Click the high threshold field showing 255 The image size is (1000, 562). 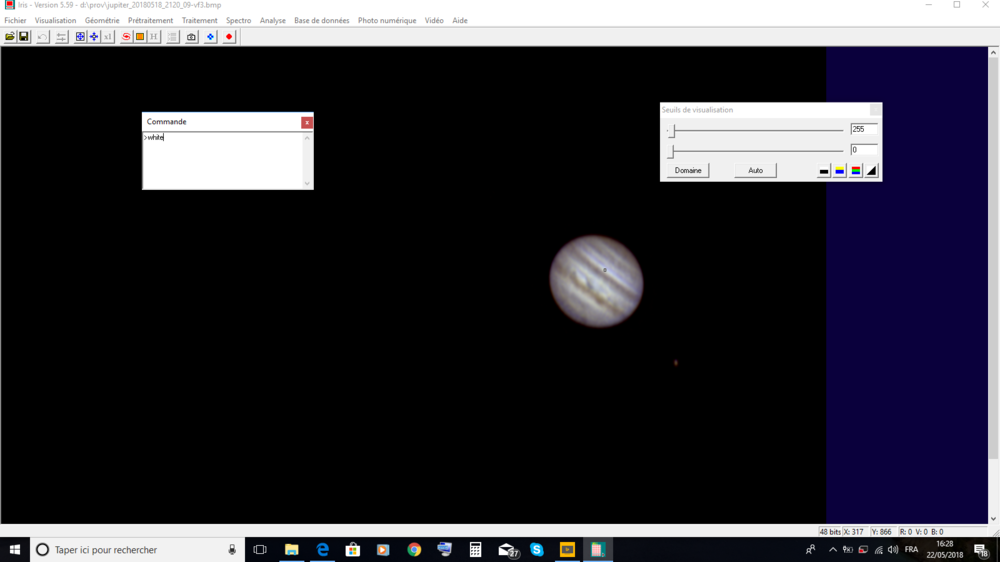click(864, 129)
